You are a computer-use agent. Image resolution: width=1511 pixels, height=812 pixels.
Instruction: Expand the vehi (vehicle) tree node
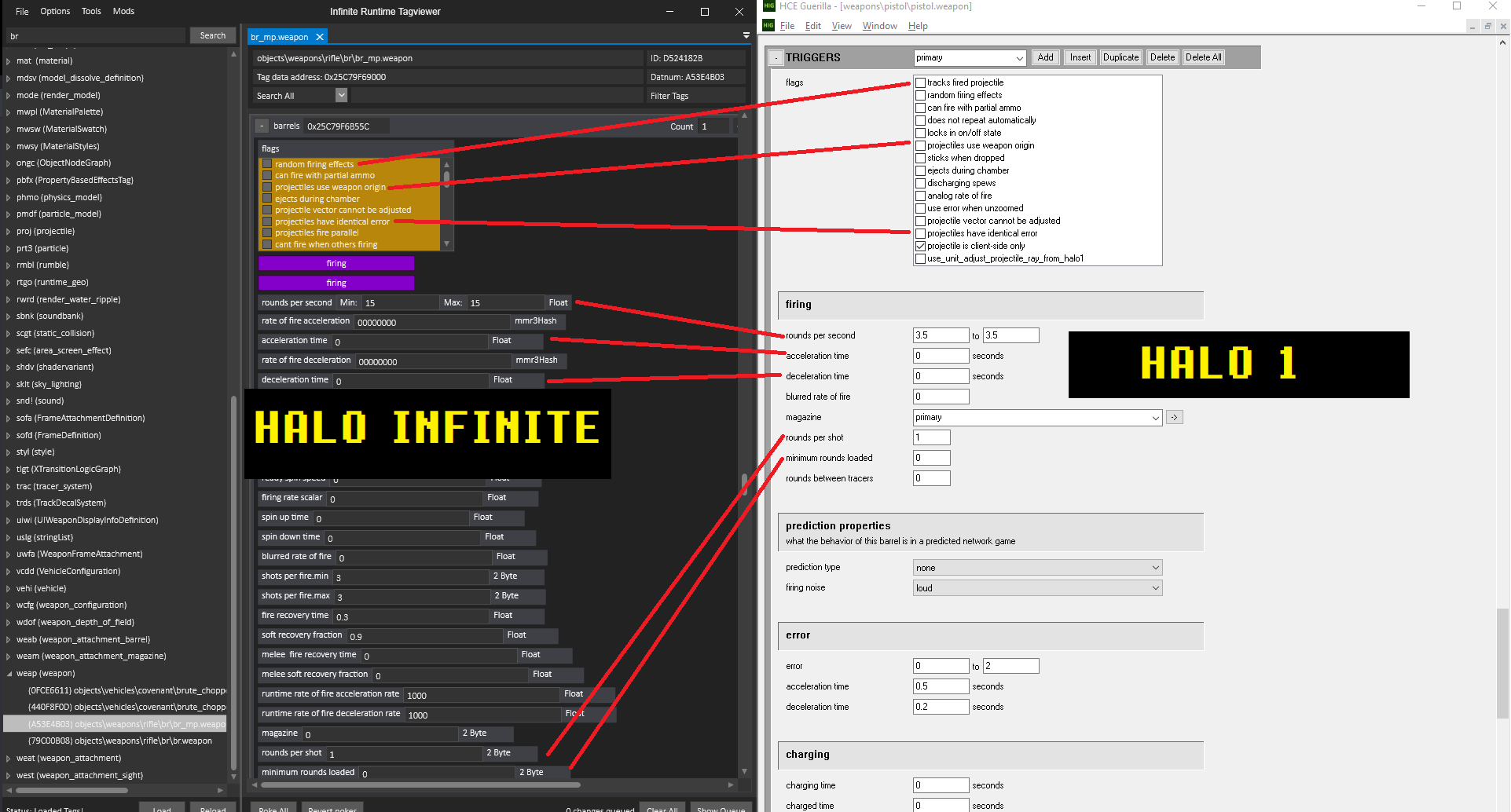[9, 589]
